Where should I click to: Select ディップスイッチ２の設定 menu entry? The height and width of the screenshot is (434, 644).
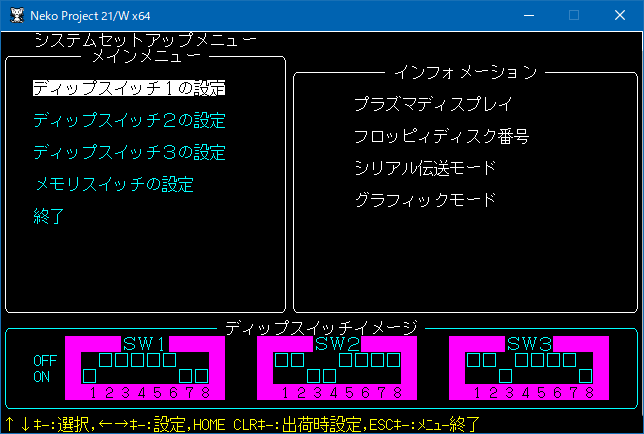(x=128, y=121)
